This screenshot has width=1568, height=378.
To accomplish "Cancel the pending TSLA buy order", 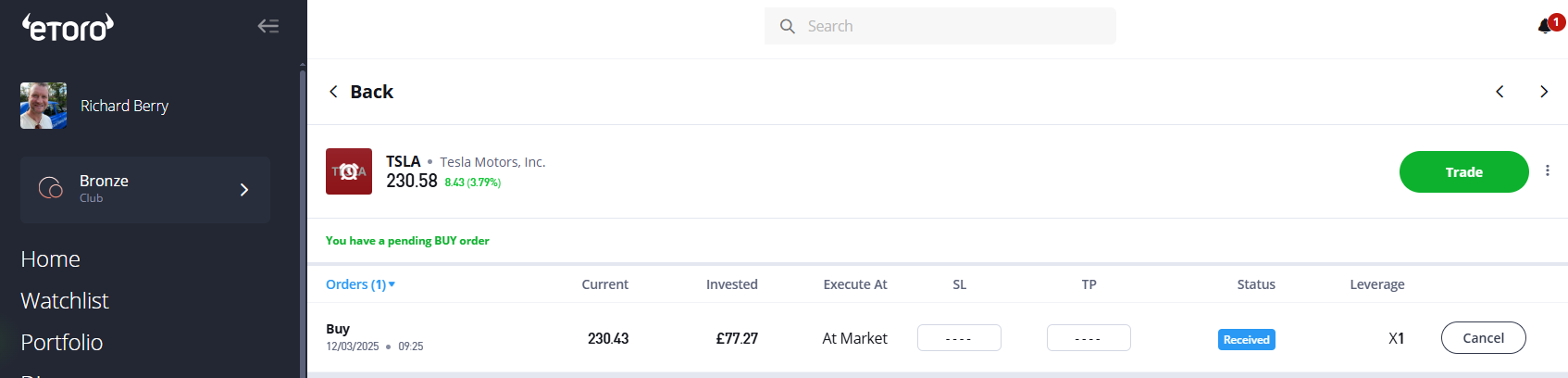I will pyautogui.click(x=1483, y=338).
